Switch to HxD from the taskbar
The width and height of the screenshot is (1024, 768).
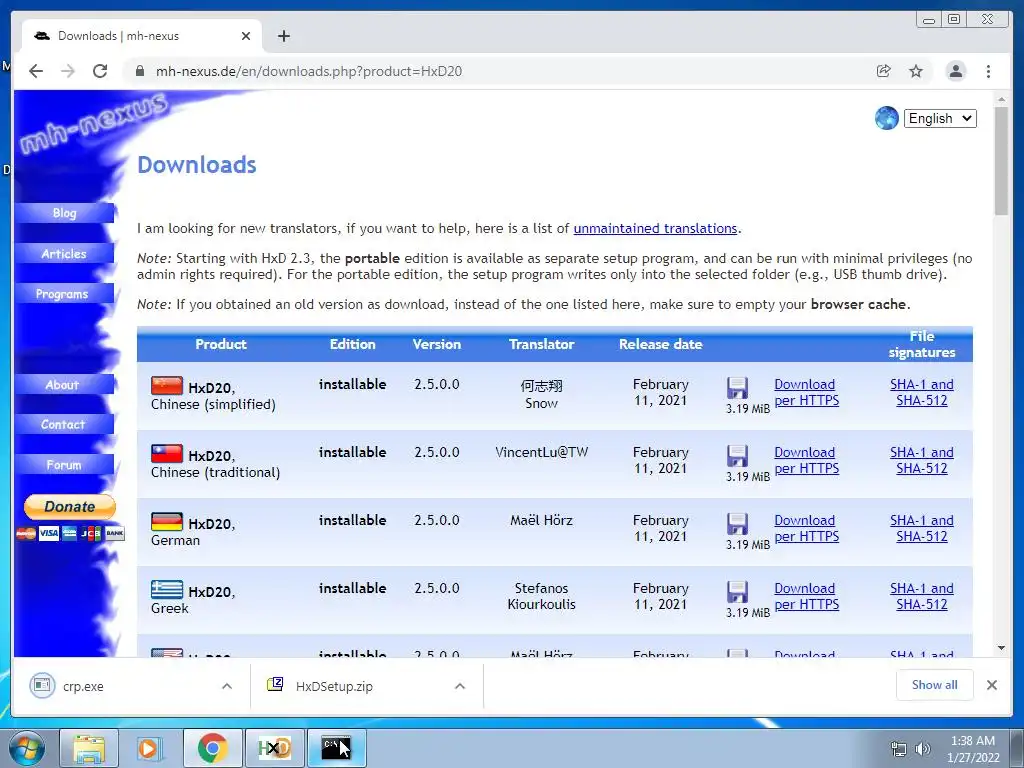[x=274, y=748]
